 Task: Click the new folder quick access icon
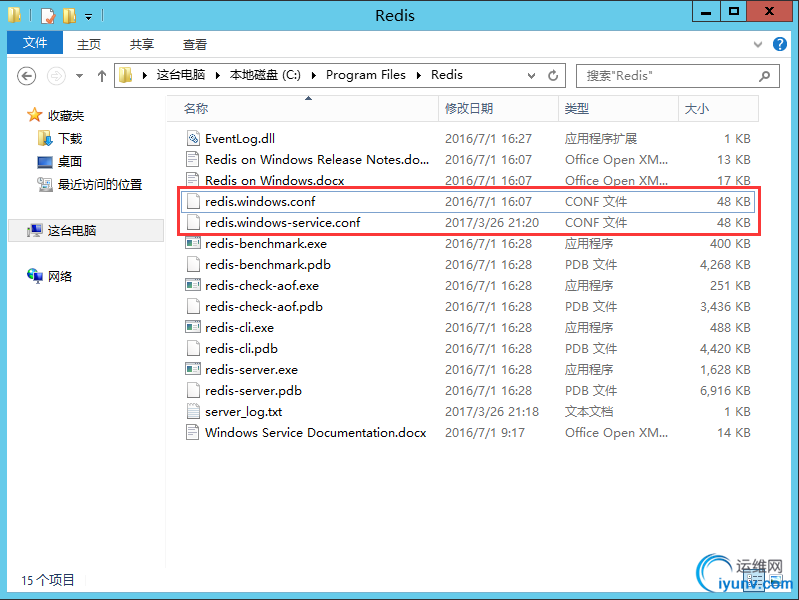pos(69,15)
